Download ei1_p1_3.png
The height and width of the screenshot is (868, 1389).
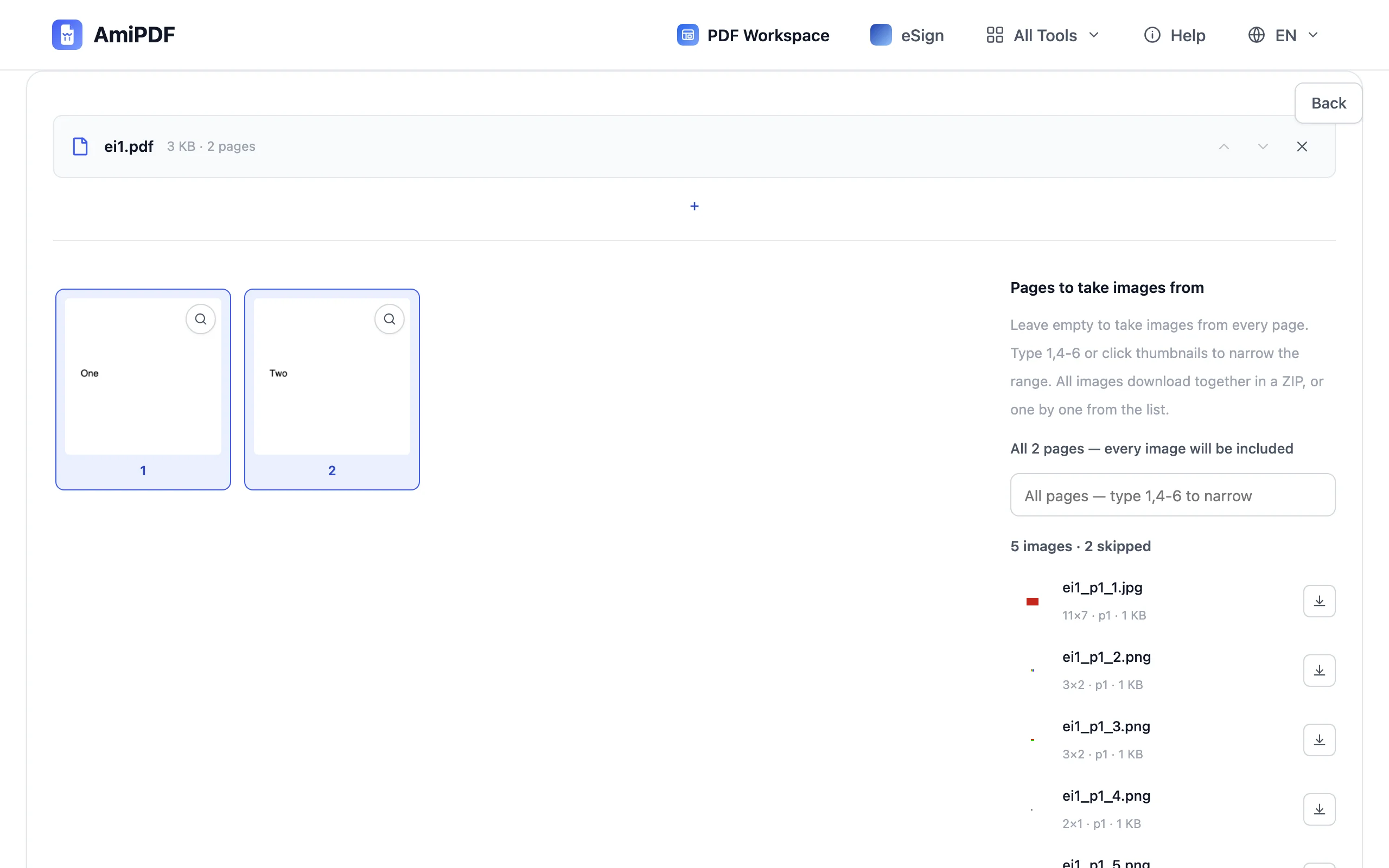[x=1319, y=740]
